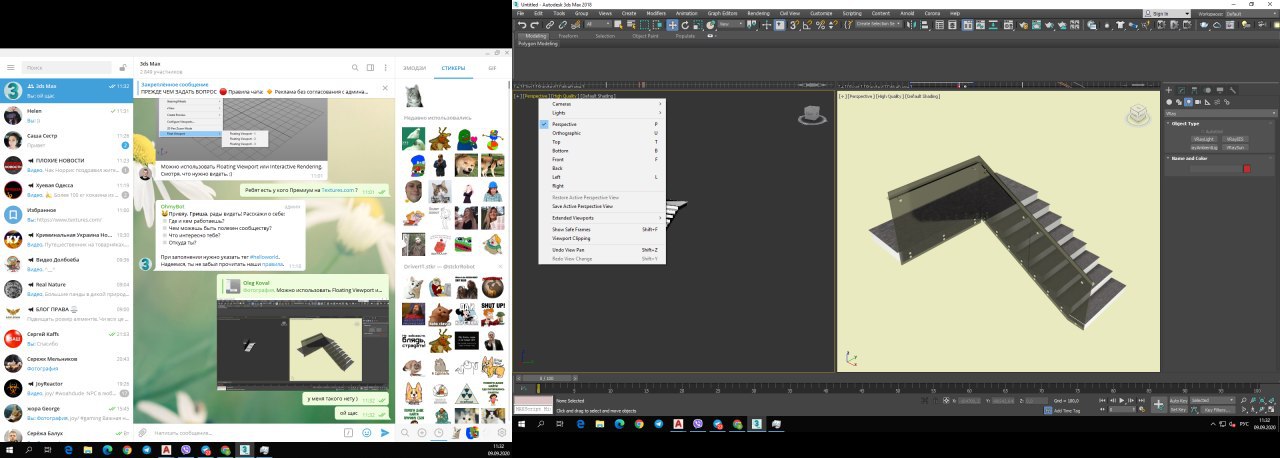Click the large Set Keys plus button
The width and height of the screenshot is (1280, 458).
pos(1159,404)
